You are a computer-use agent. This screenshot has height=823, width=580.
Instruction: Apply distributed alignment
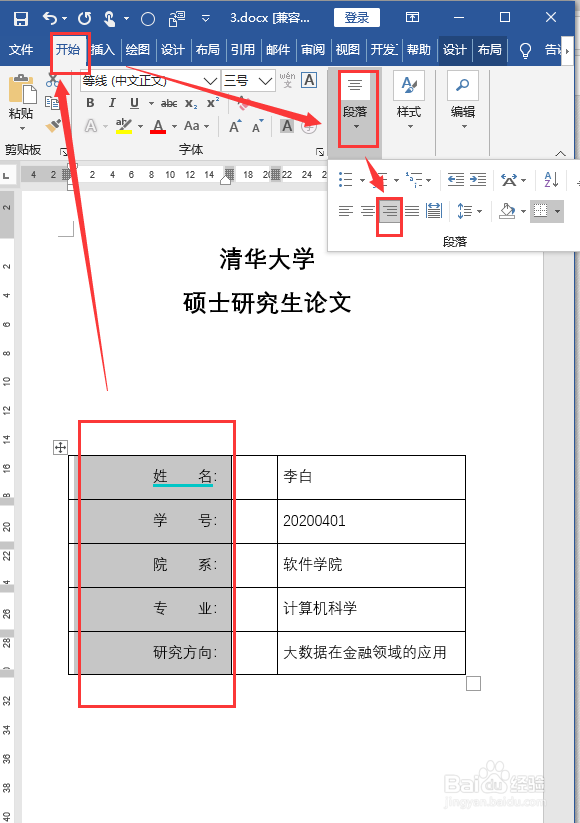click(434, 211)
